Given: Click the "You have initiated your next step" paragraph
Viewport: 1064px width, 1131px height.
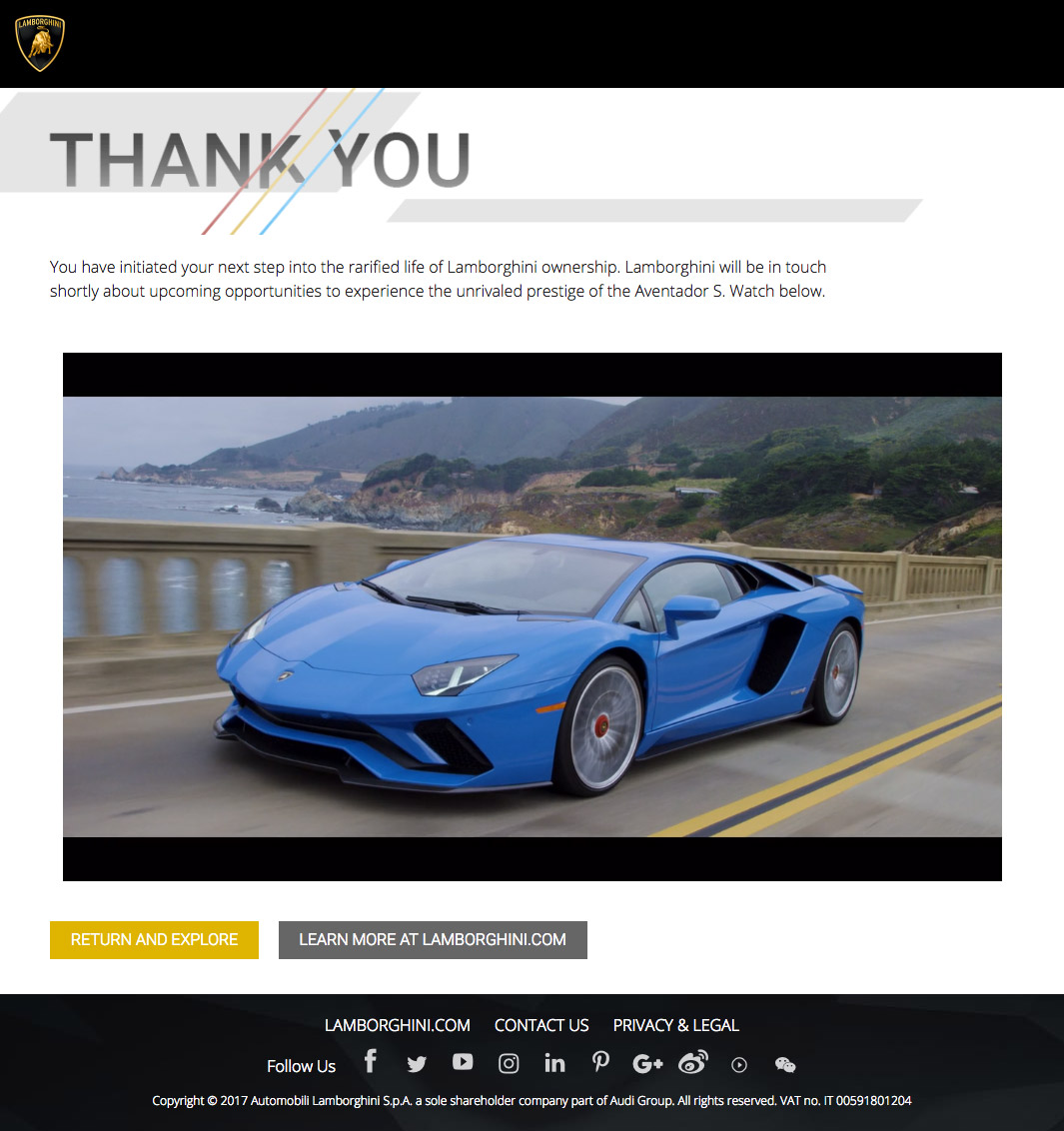Looking at the screenshot, I should click(x=438, y=279).
